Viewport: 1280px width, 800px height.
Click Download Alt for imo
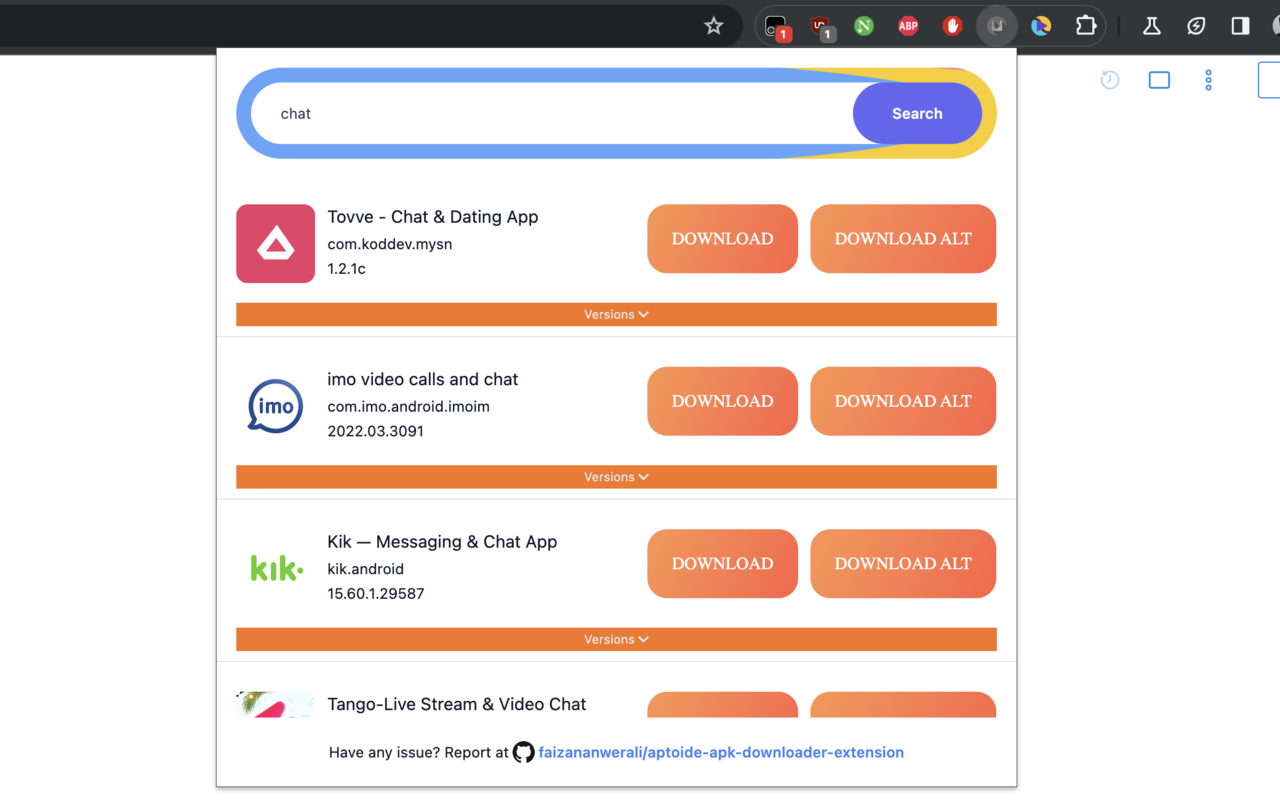[903, 401]
